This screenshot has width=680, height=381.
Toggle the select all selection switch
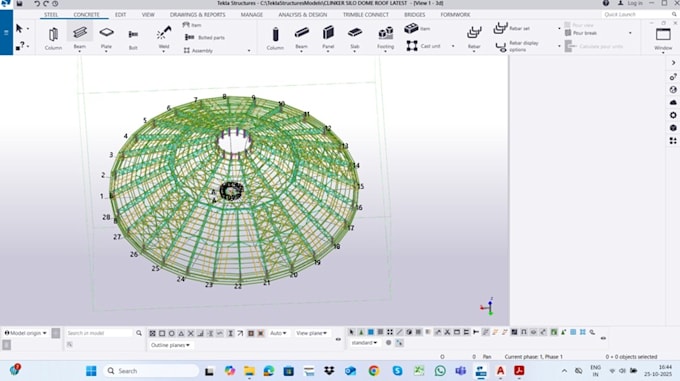352,332
